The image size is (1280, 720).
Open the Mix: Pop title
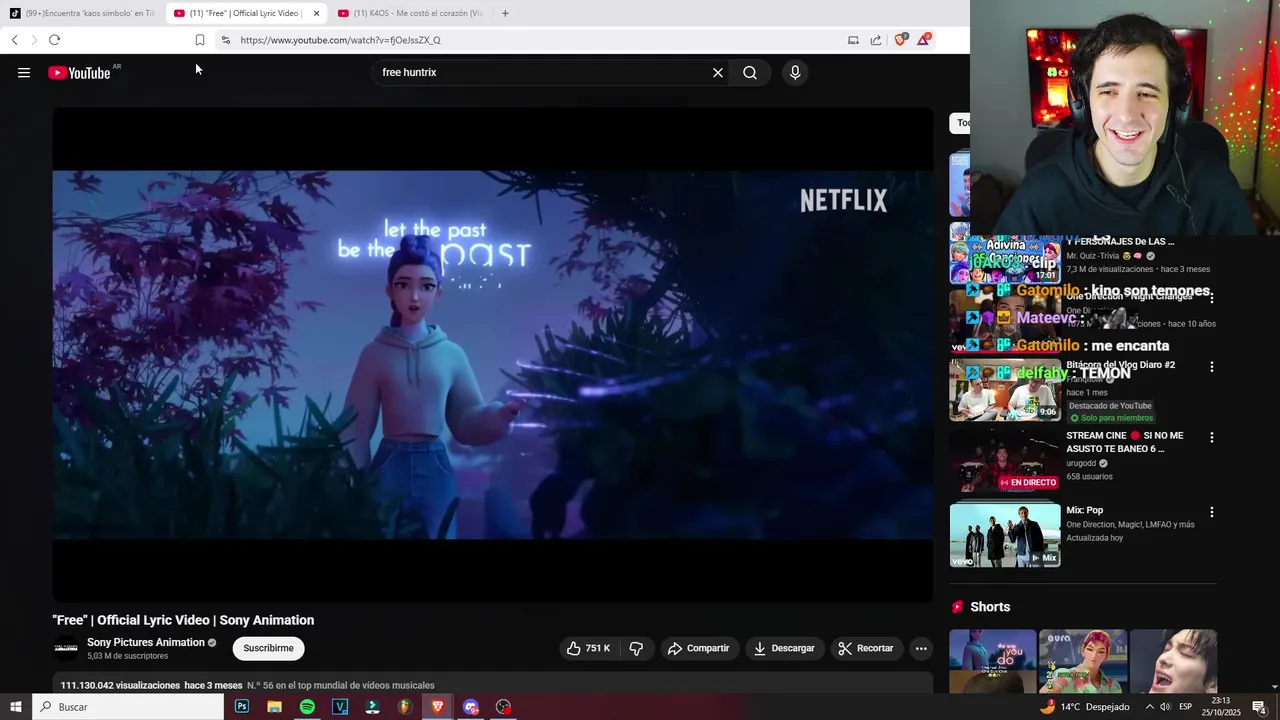(x=1084, y=510)
